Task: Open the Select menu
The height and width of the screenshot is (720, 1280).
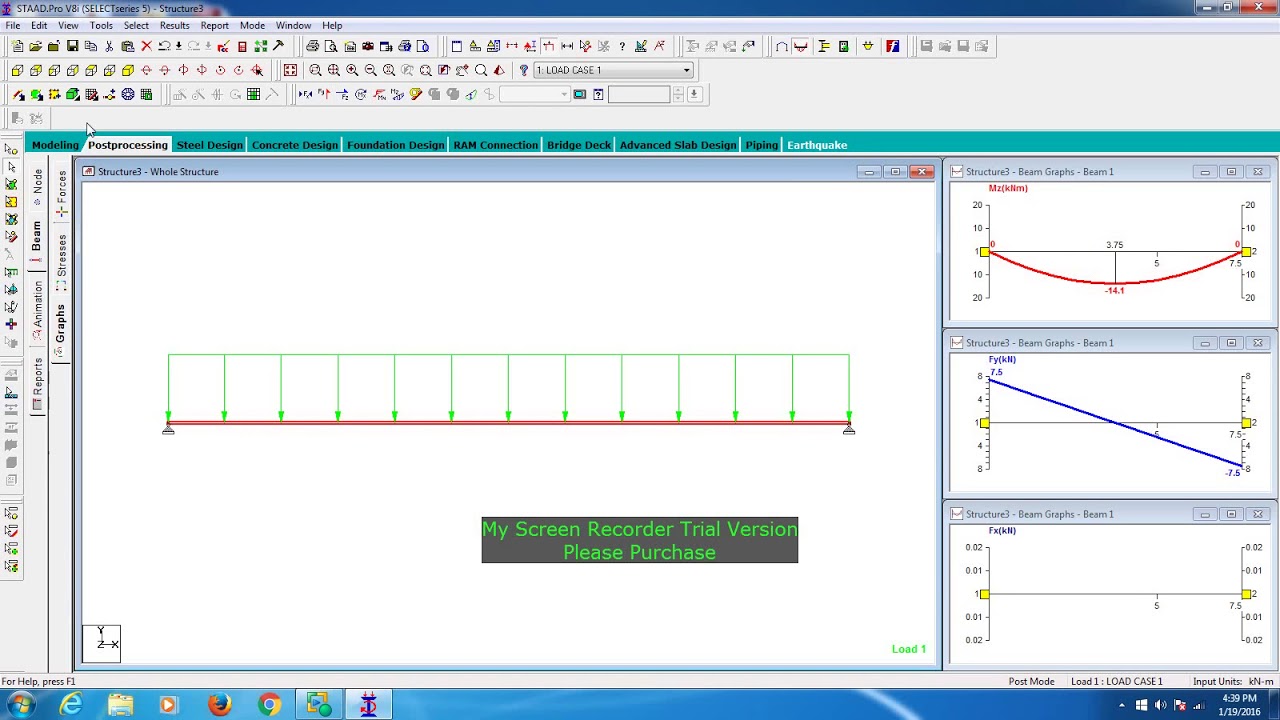Action: click(136, 25)
